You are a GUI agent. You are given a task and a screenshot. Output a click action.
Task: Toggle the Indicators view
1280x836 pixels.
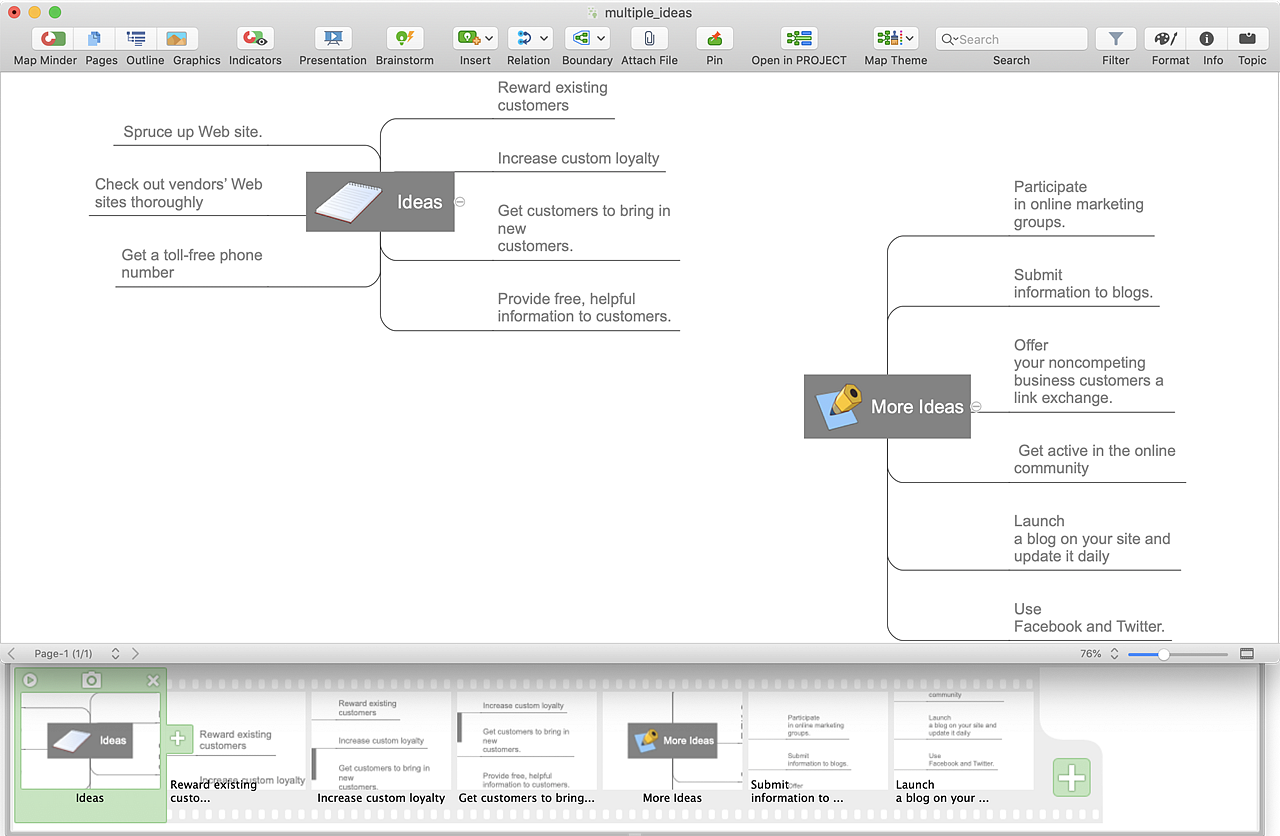tap(255, 39)
